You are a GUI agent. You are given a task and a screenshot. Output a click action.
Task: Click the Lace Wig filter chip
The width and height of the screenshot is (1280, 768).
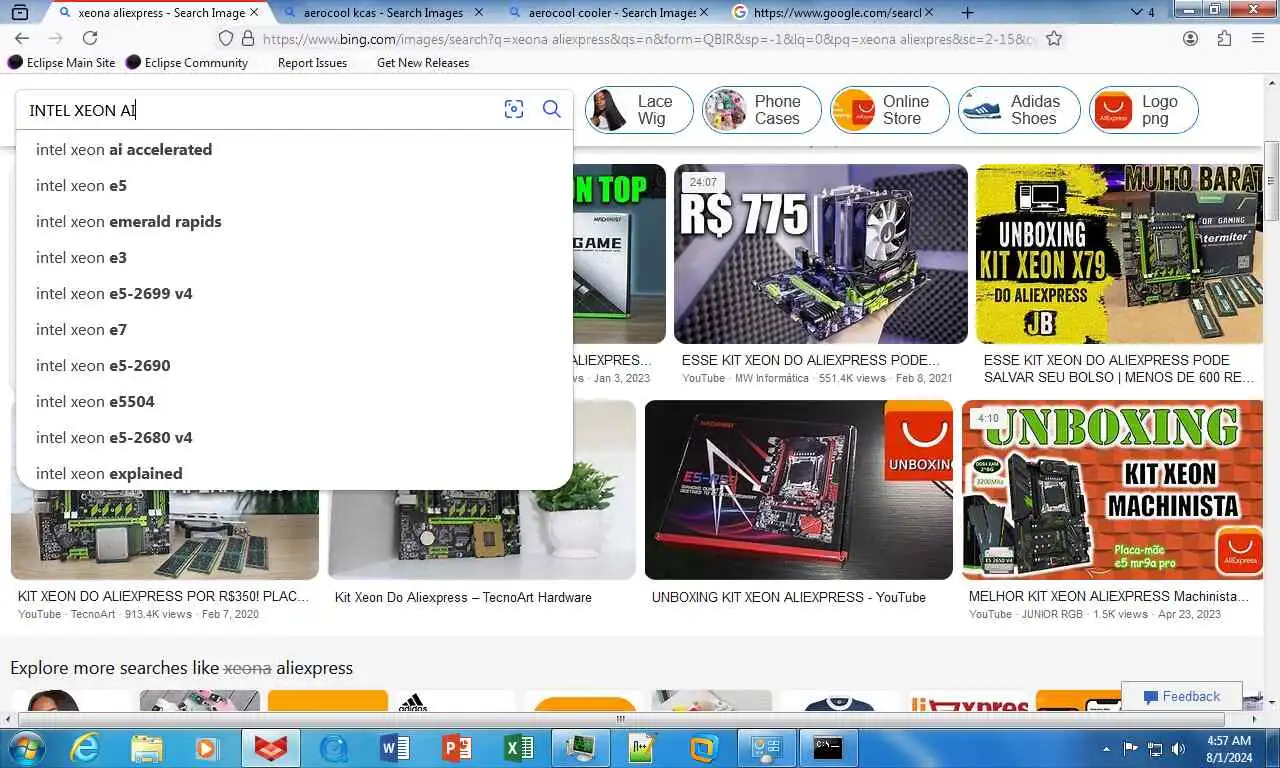639,110
